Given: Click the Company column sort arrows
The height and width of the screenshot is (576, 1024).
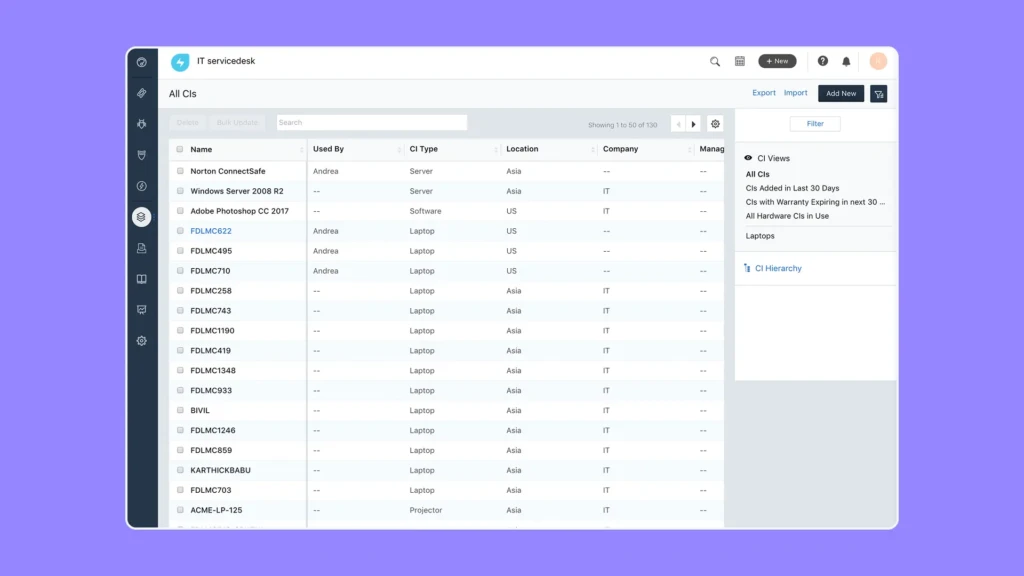Looking at the screenshot, I should [689, 150].
